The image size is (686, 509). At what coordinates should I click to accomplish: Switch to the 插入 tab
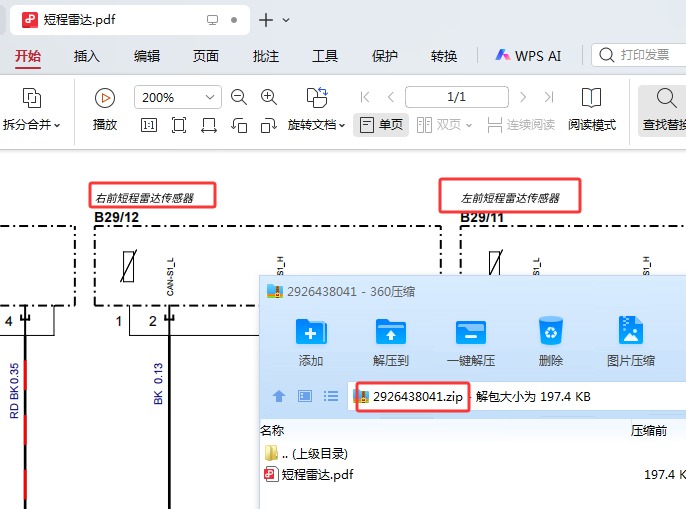click(87, 56)
